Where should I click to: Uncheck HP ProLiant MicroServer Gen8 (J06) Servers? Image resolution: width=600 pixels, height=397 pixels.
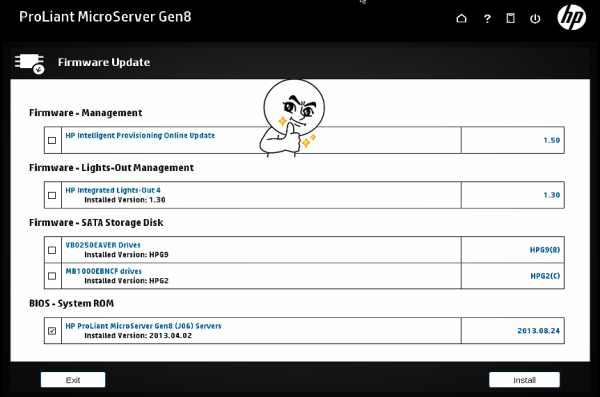(52, 331)
